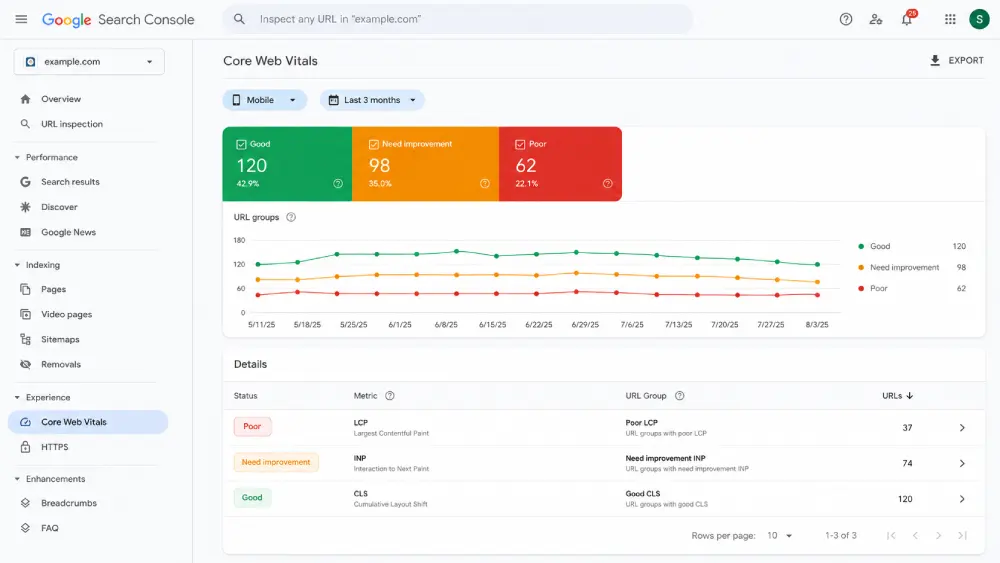Screen dimensions: 1000x563
Task: Collapse the Indexing section
Action: coord(17,265)
